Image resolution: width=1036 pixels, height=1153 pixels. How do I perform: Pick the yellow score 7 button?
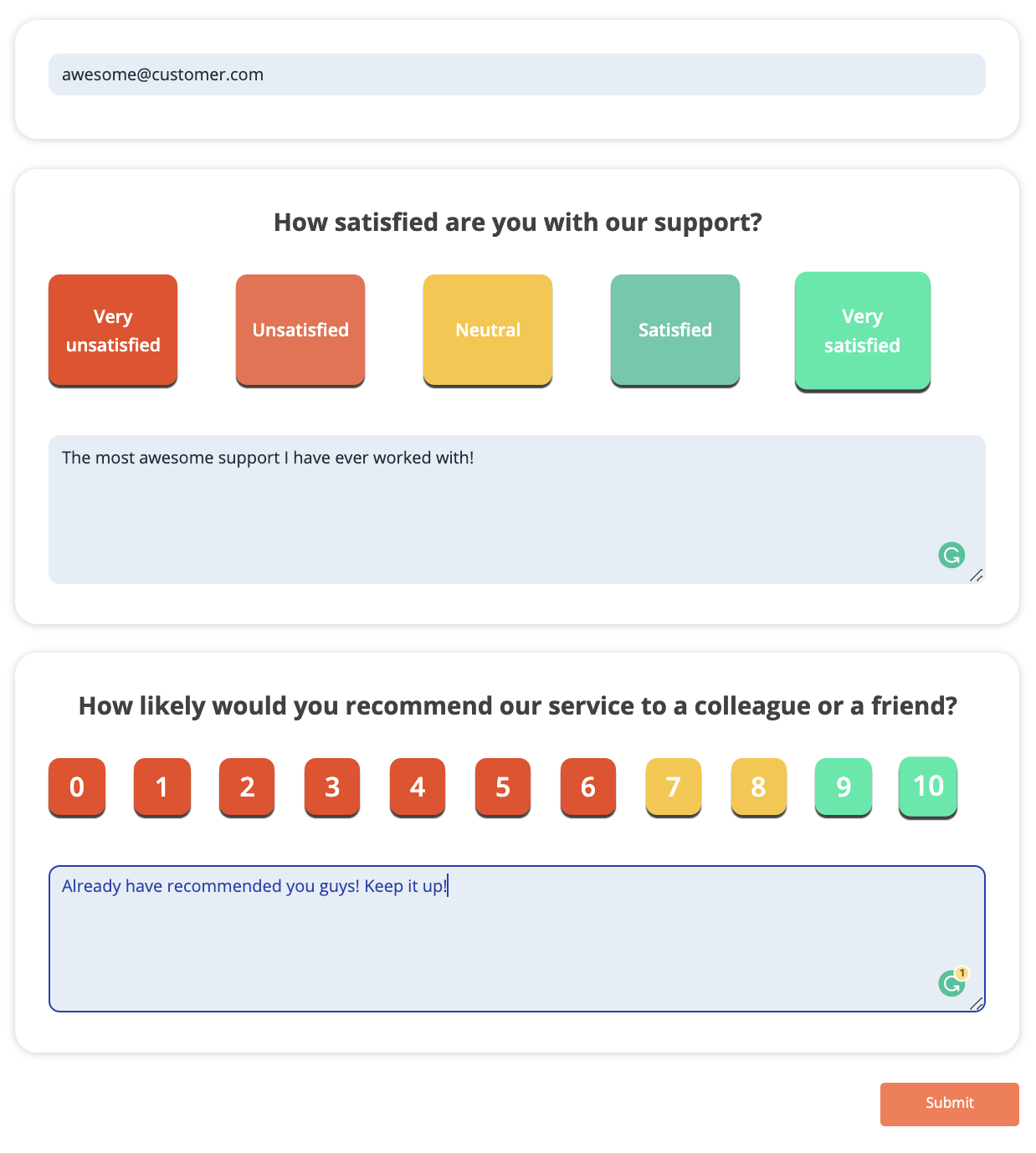click(x=674, y=787)
